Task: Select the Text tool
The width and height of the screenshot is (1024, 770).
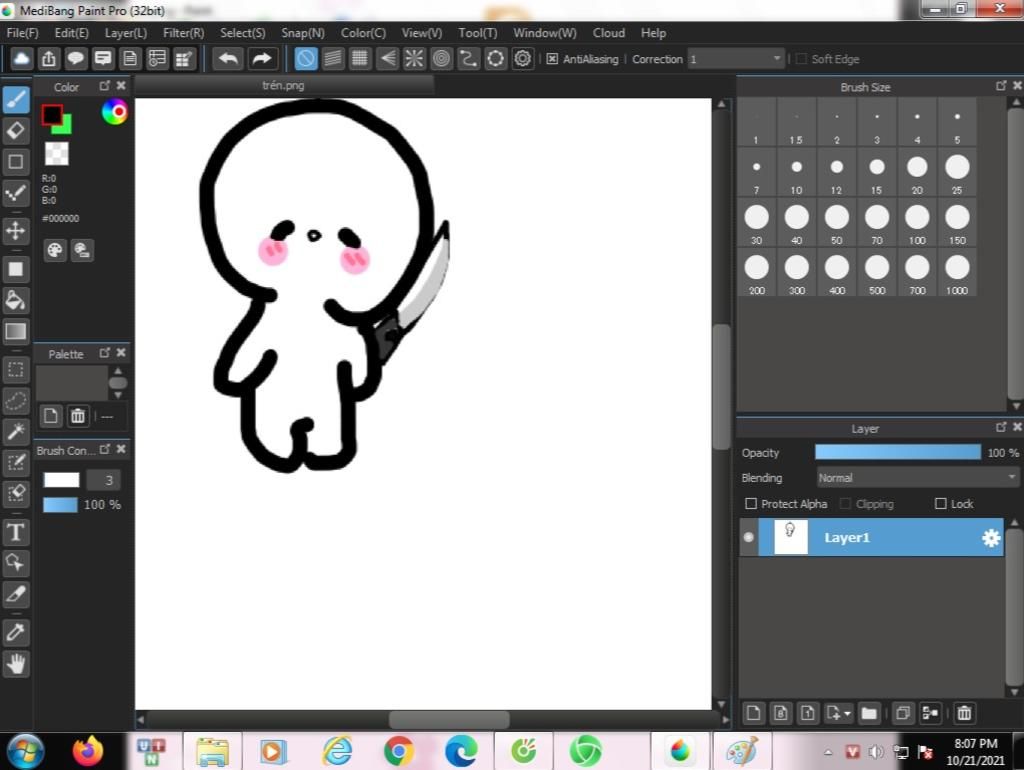Action: (15, 531)
